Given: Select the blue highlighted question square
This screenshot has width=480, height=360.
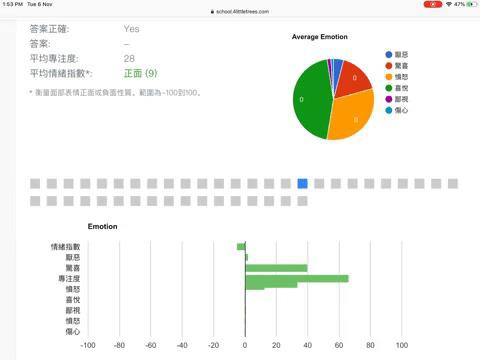Looking at the screenshot, I should (302, 184).
